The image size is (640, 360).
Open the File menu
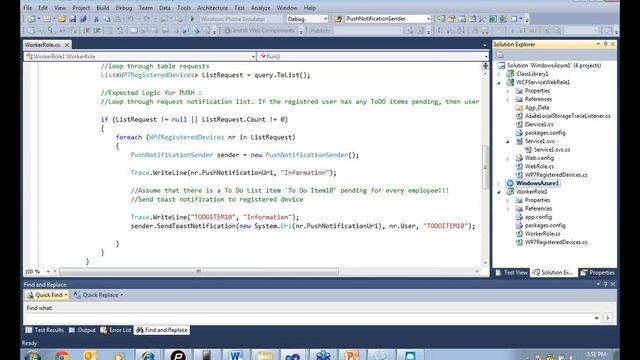click(x=27, y=8)
